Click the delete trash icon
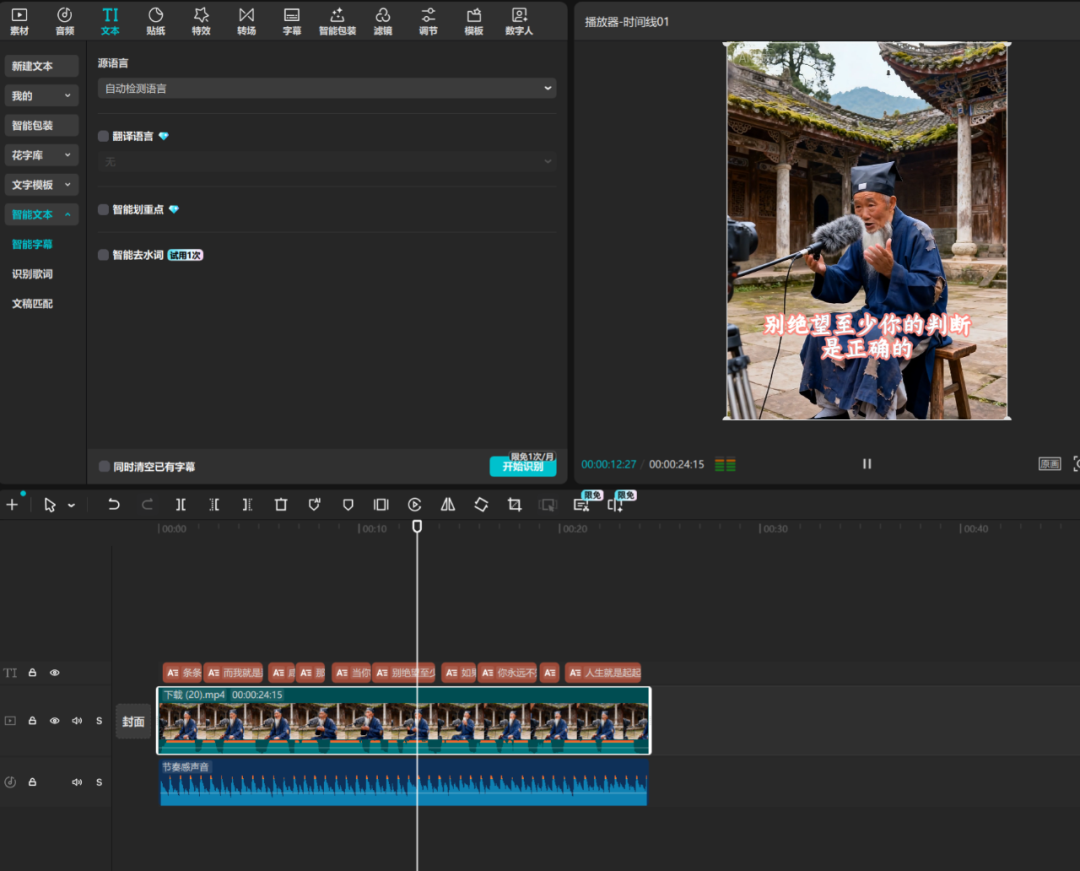This screenshot has height=871, width=1080. 281,505
